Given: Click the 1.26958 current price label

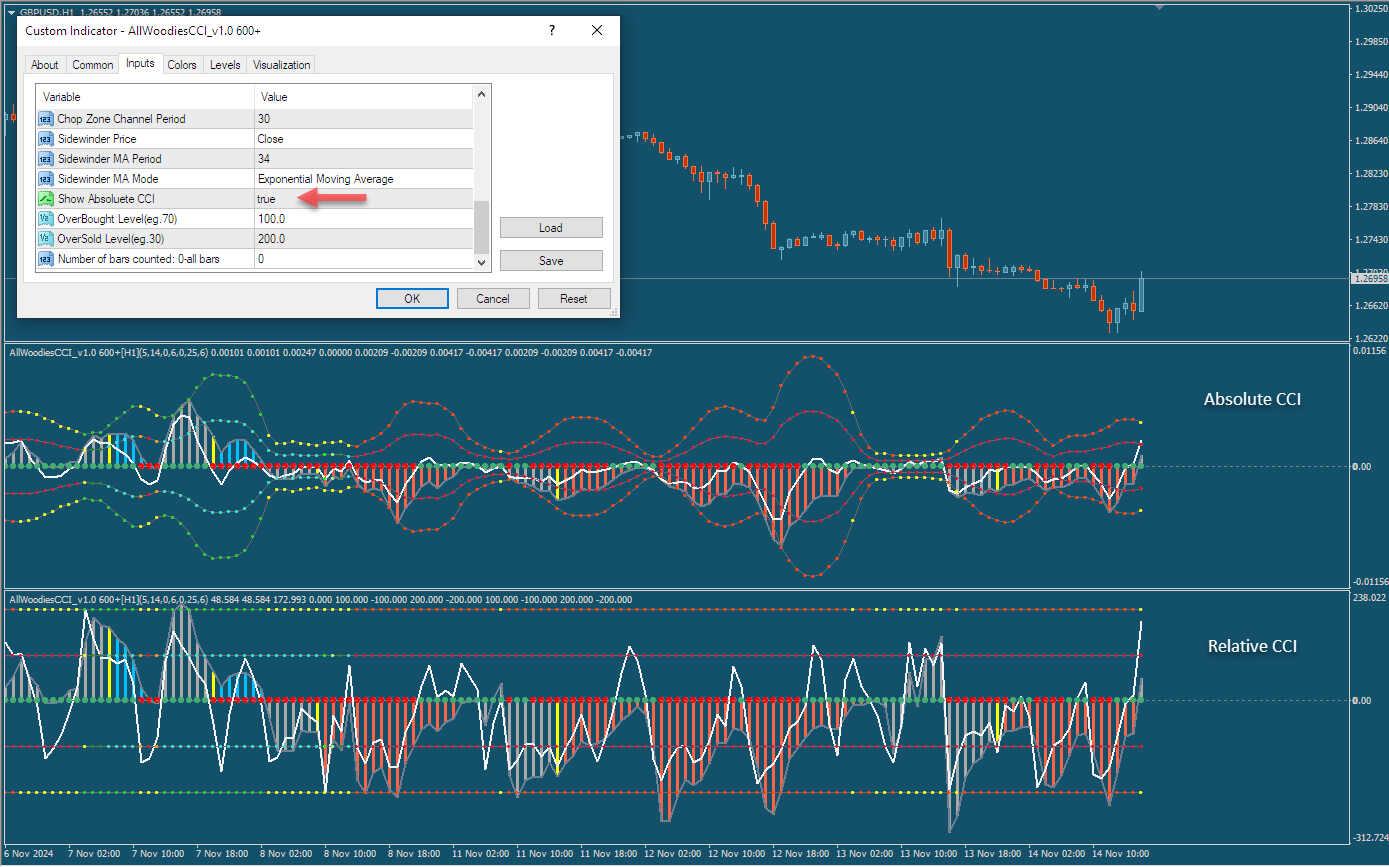Looking at the screenshot, I should click(1370, 279).
